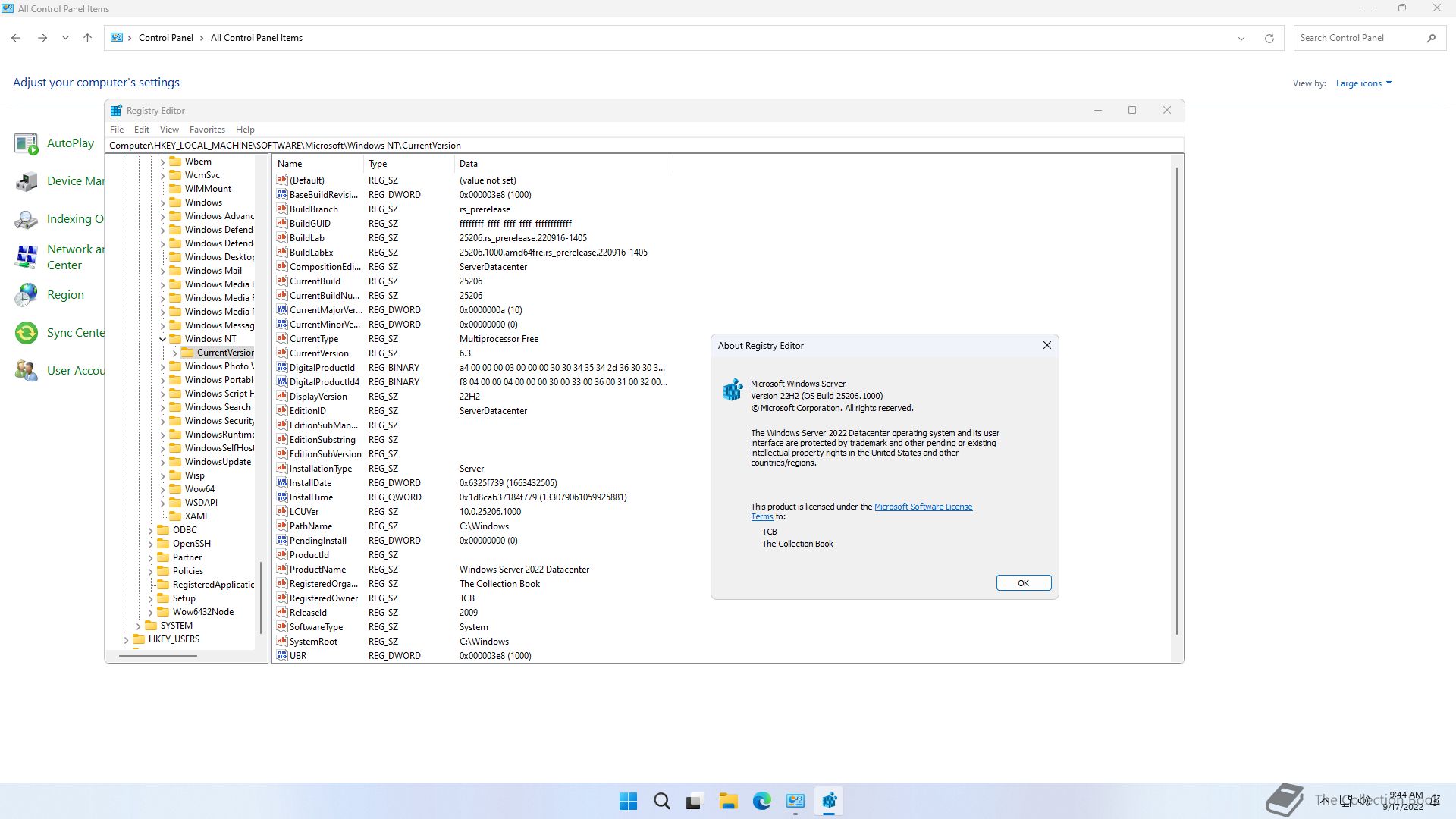Select the OpenSSH key in tree

pyautogui.click(x=191, y=544)
